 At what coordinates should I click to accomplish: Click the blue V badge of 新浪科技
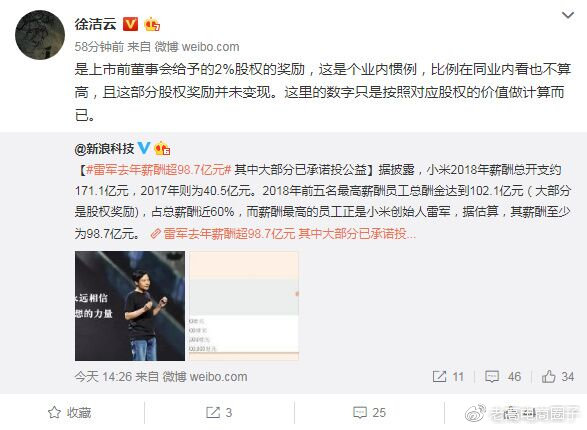pos(144,148)
